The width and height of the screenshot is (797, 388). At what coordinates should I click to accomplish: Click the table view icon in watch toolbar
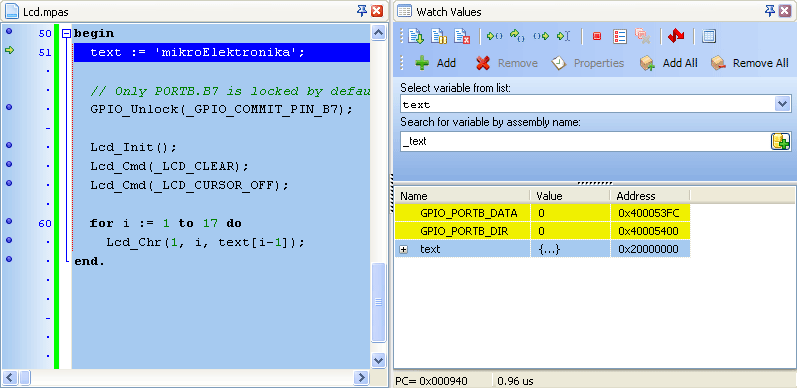(x=709, y=36)
